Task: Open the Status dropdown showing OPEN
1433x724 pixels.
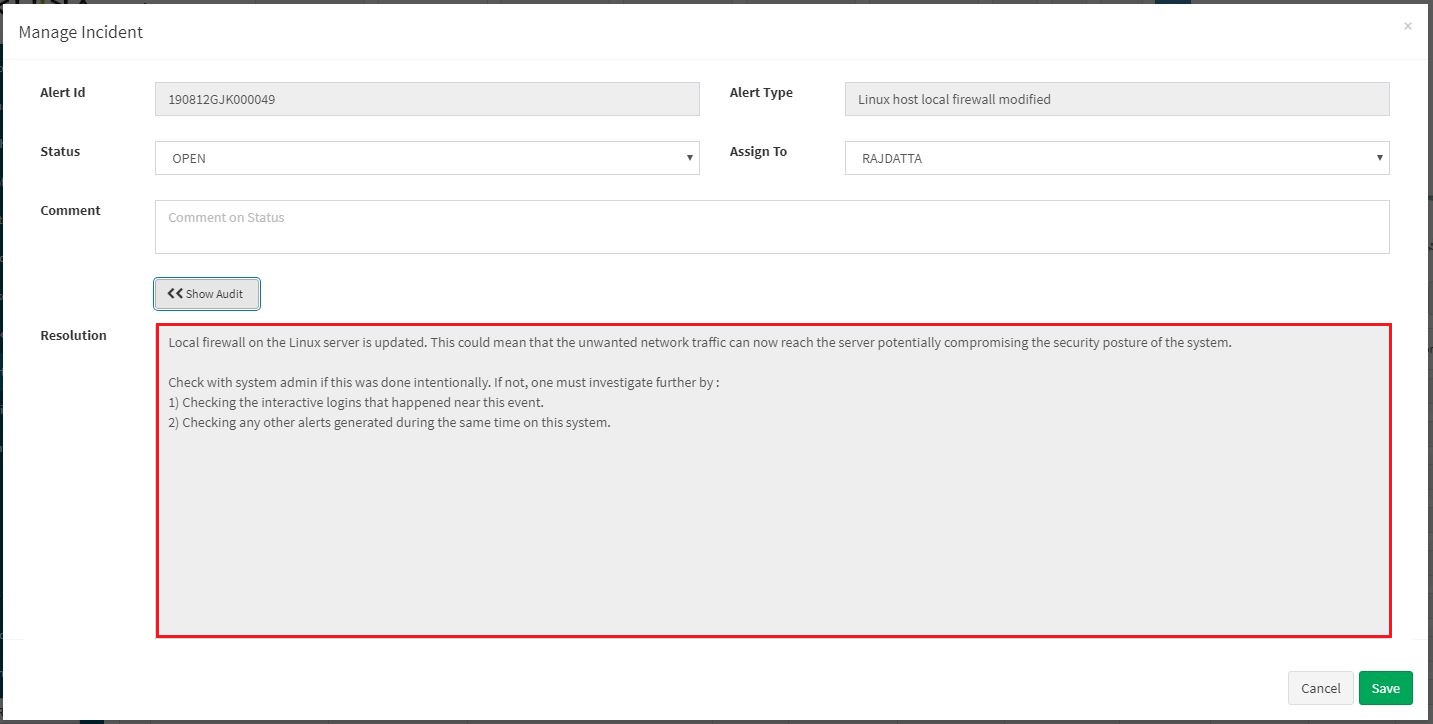Action: [427, 158]
